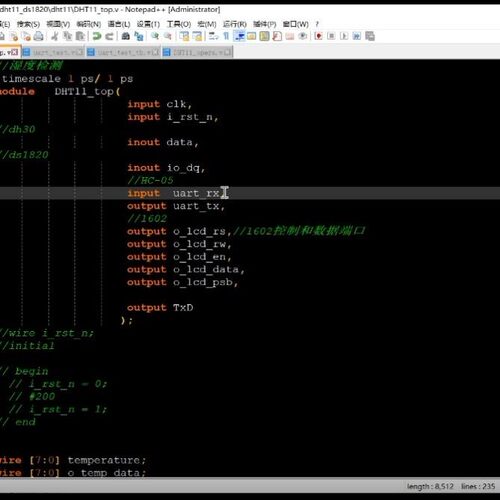Open the 窗口(W) menu
Image resolution: width=500 pixels, height=500 pixels.
coord(296,24)
